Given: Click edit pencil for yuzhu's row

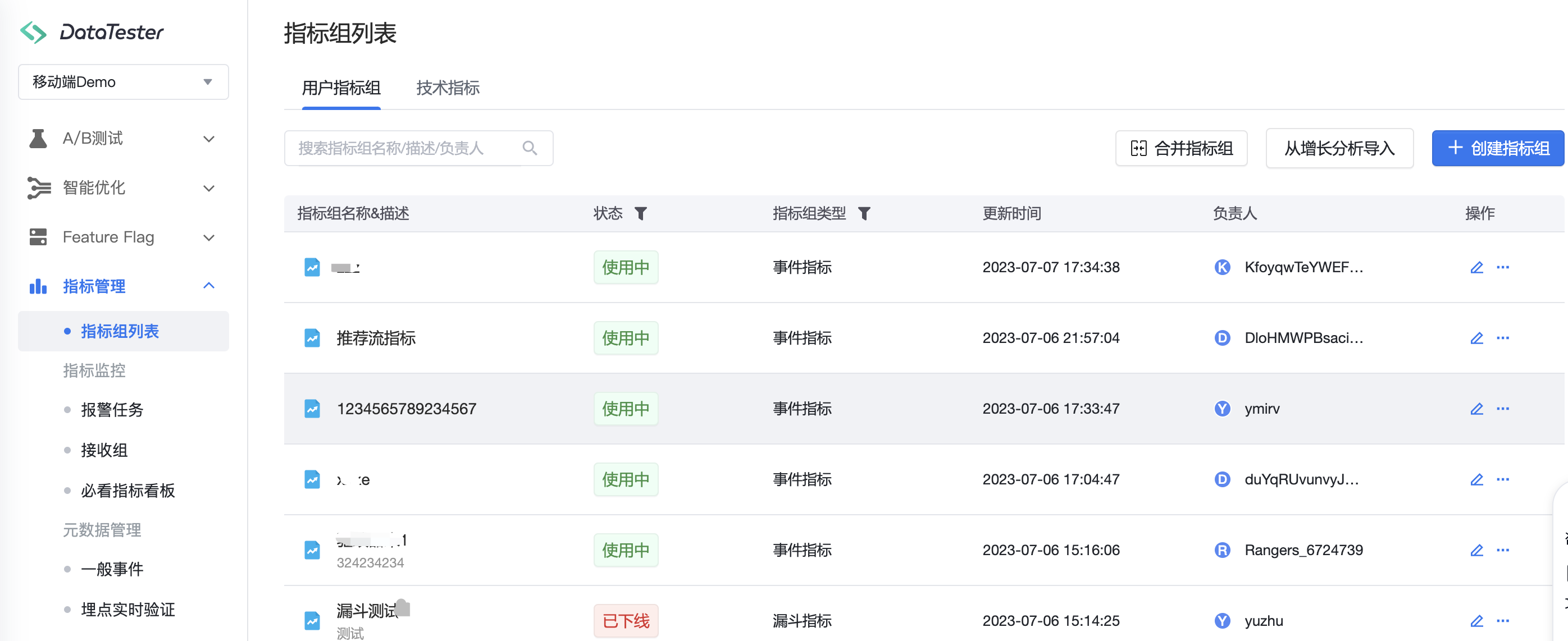Looking at the screenshot, I should [x=1476, y=621].
